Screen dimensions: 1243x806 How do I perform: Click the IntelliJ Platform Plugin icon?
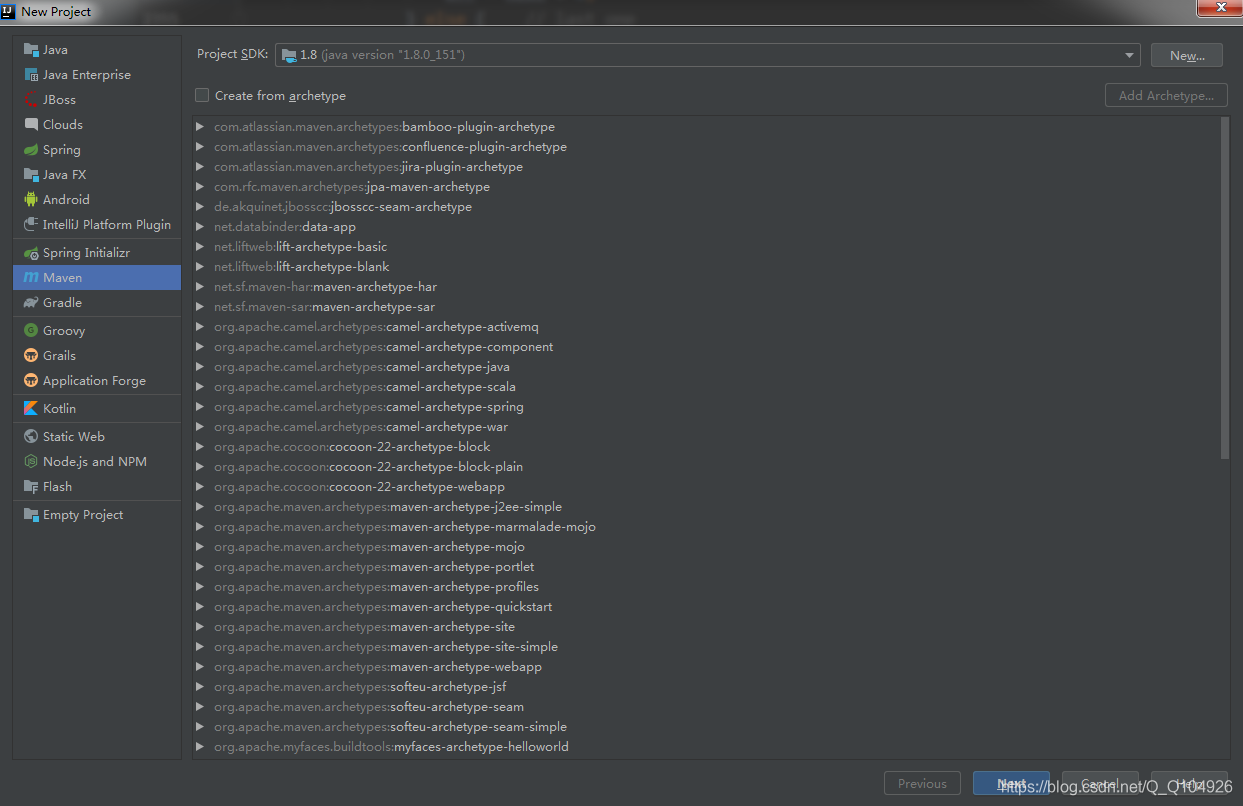(31, 225)
